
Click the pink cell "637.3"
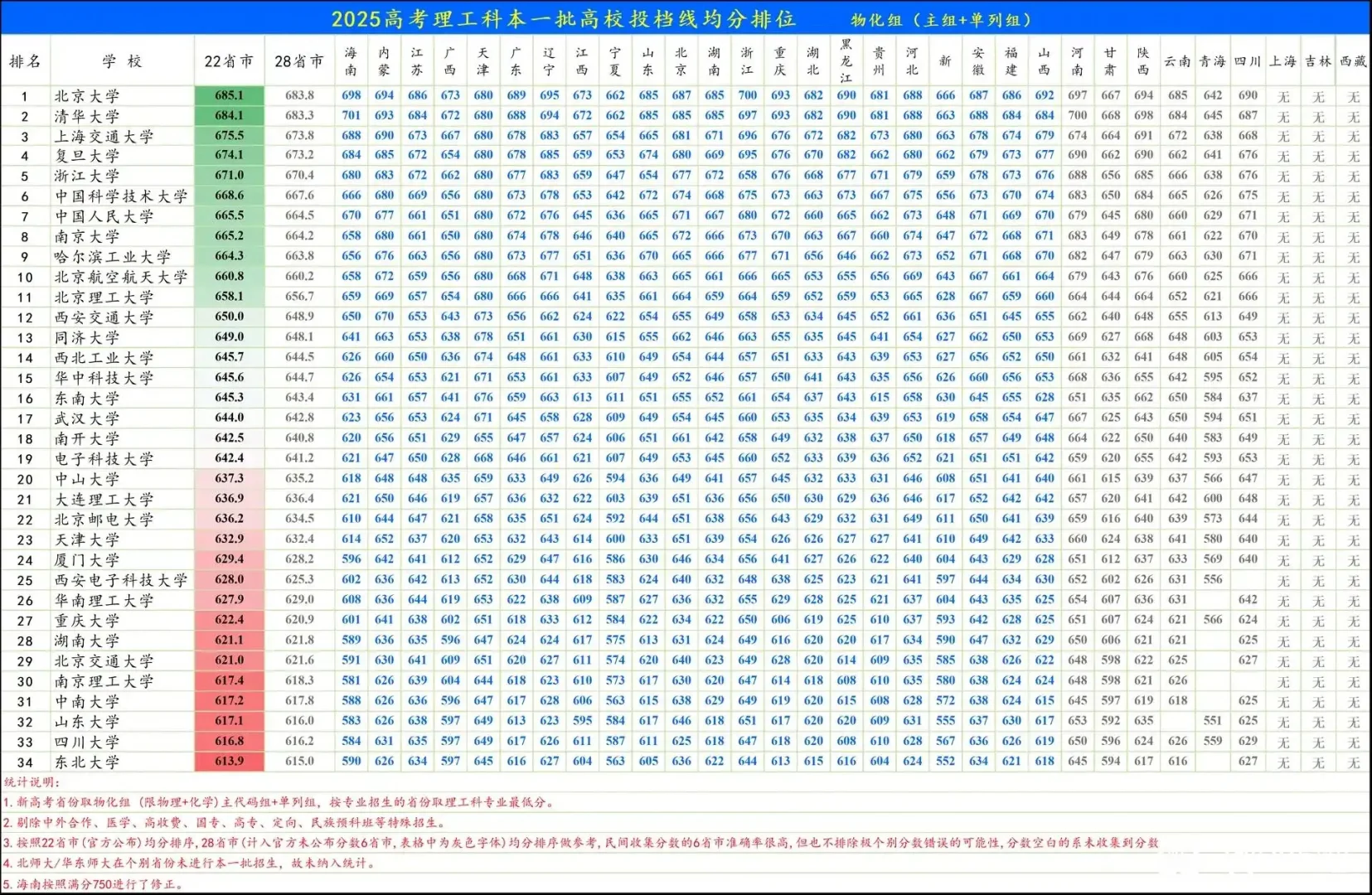click(230, 478)
